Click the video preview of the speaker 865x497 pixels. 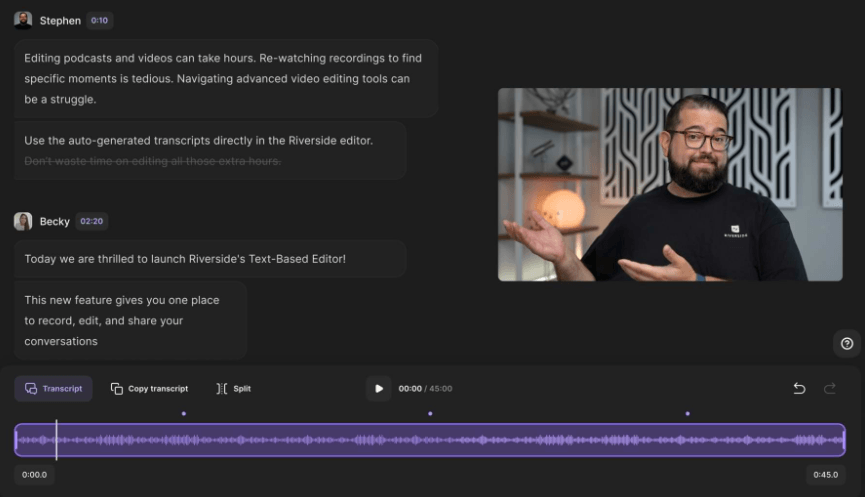(670, 185)
